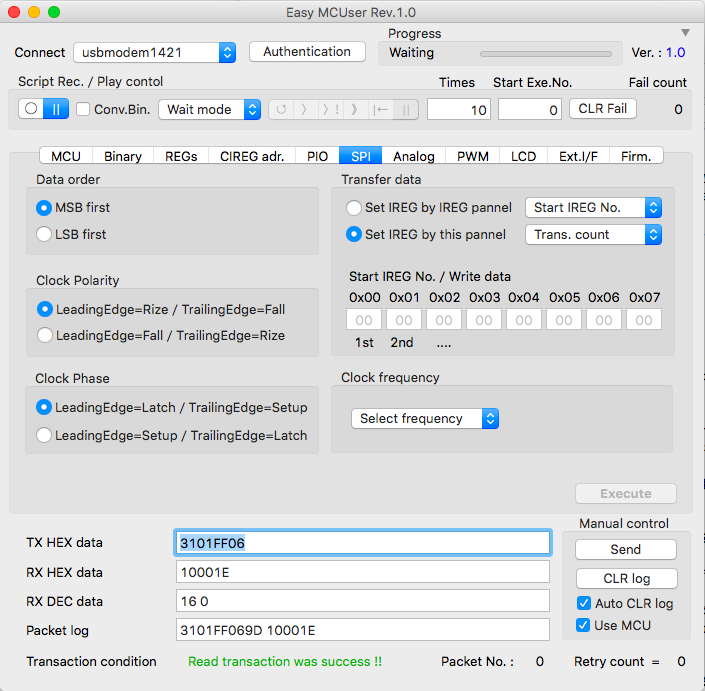This screenshot has height=691, width=705.
Task: Click the 0x04 write data field
Action: pos(524,319)
